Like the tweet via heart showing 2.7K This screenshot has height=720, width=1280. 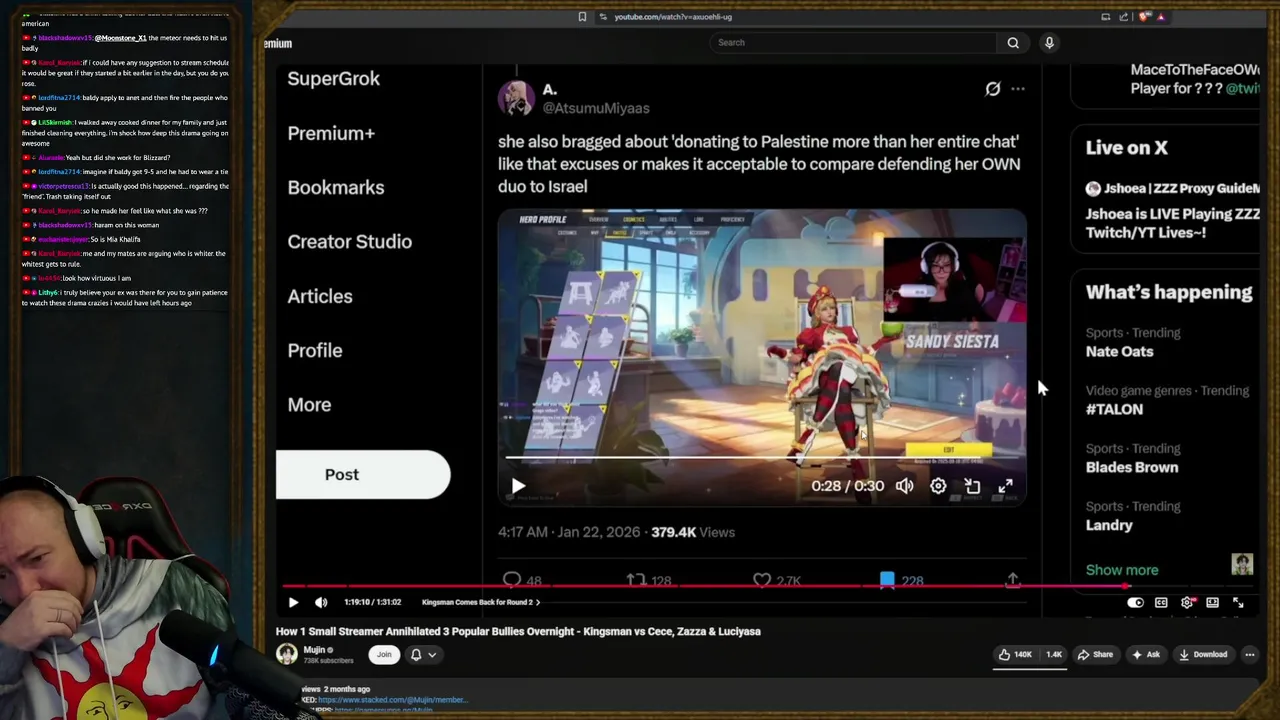pyautogui.click(x=762, y=580)
